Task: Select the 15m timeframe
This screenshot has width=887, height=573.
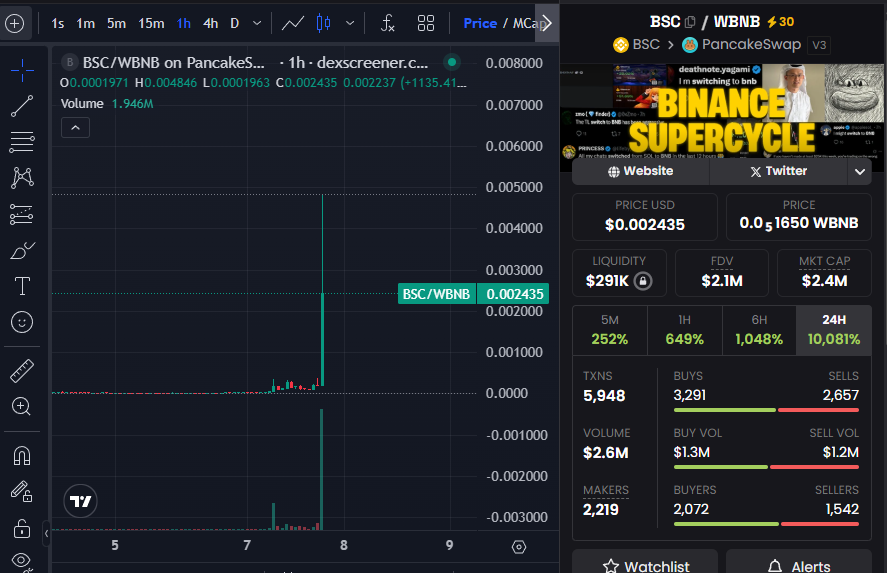Action: click(151, 23)
